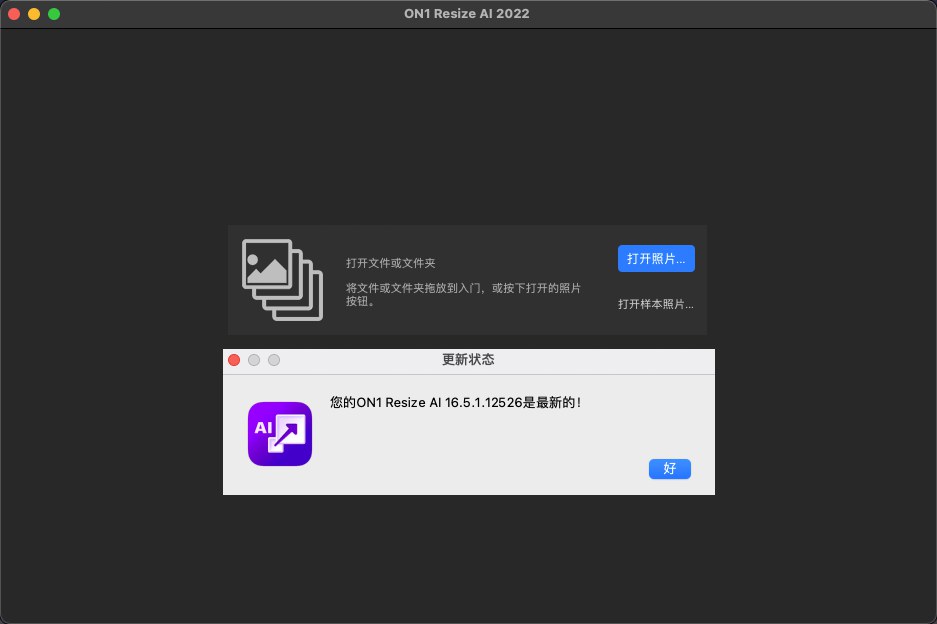Viewport: 937px width, 624px height.
Task: Close the ON1 Resize AI 2022 main window
Action: [x=14, y=14]
